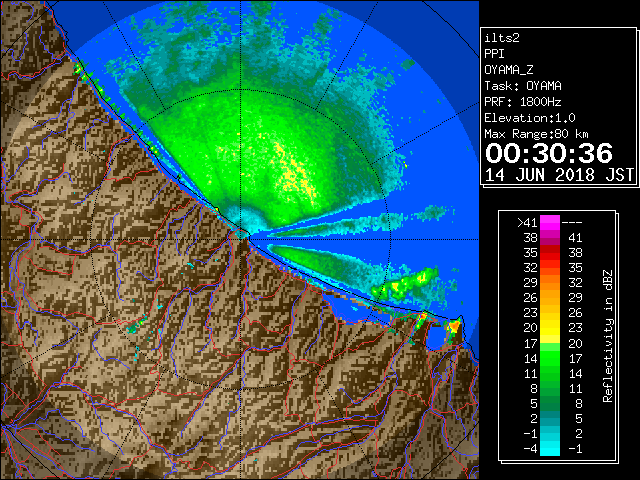Click the 'ilts2' label in info box
The width and height of the screenshot is (640, 480).
[x=502, y=38]
